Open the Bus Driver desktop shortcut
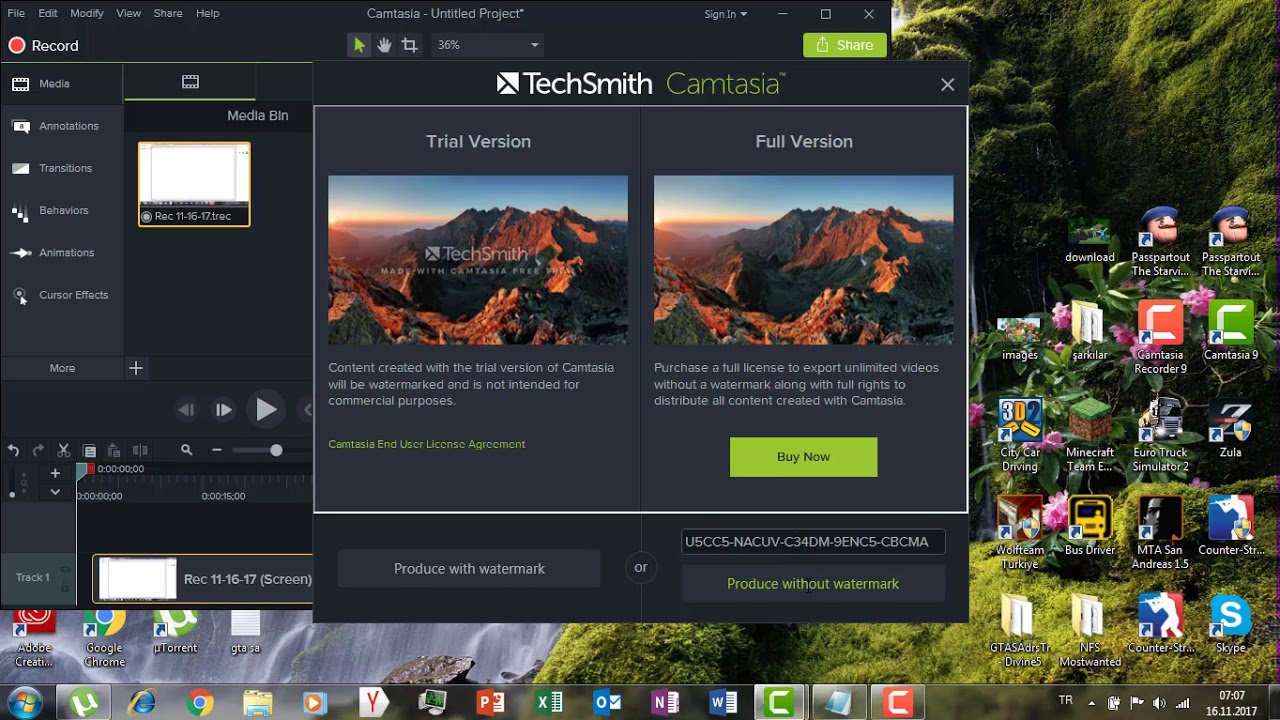The width and height of the screenshot is (1280, 720). click(1089, 525)
